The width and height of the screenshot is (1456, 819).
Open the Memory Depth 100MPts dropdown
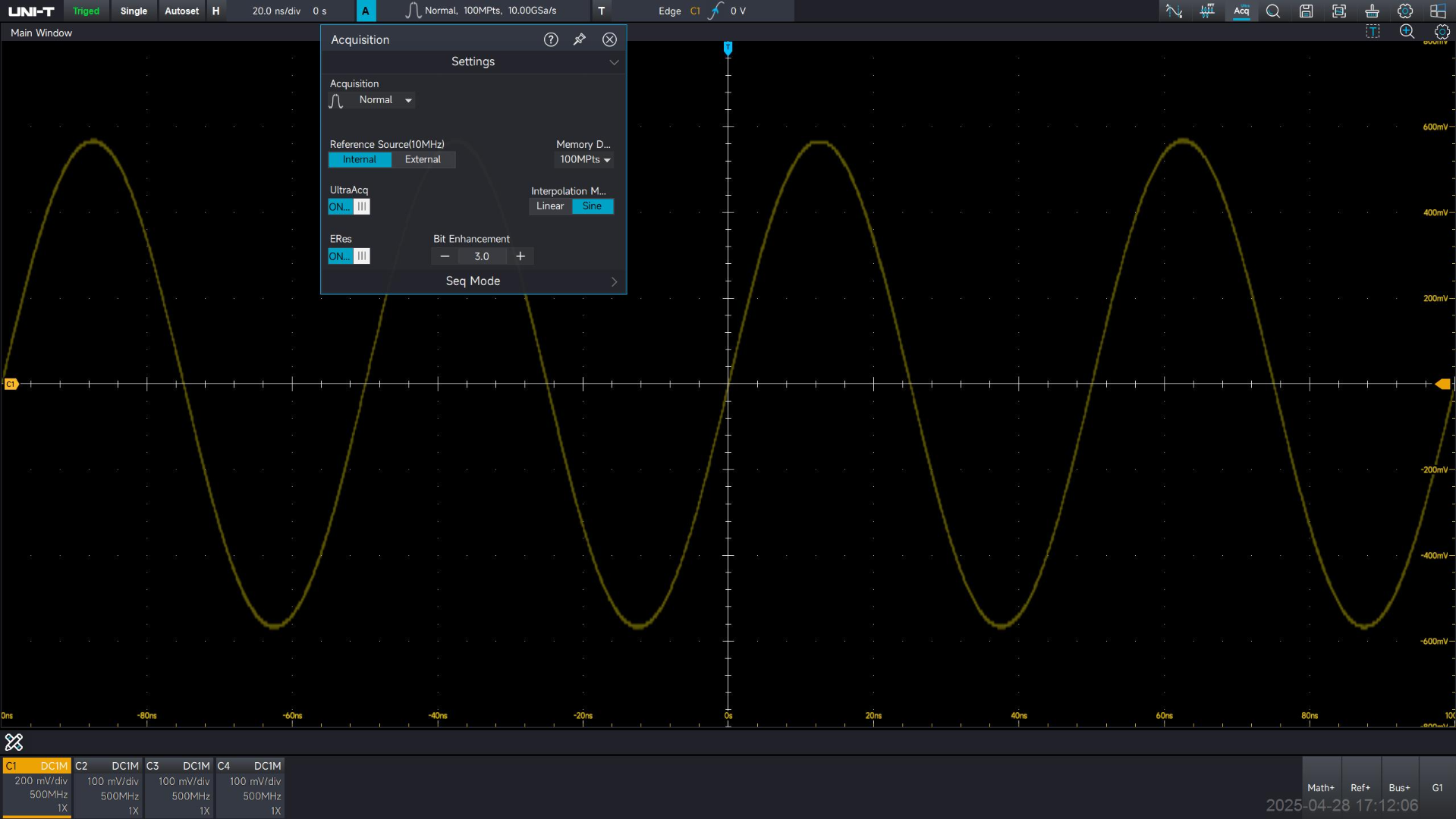point(584,159)
